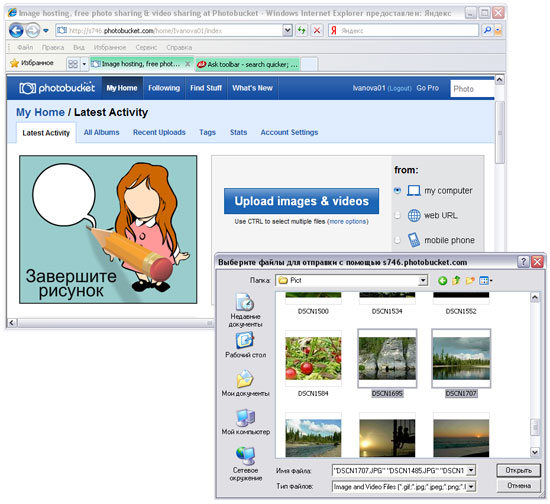This screenshot has width=550, height=504.
Task: Click the Yandex search box
Action: 403,31
